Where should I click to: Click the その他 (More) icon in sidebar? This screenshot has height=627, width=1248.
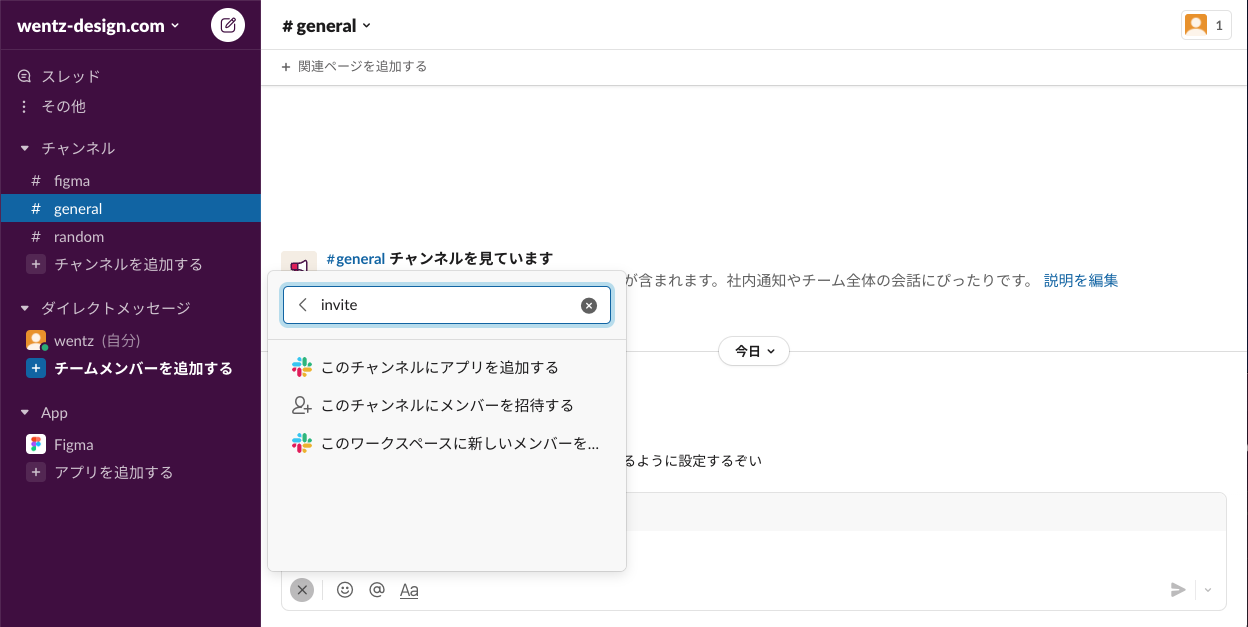(22, 106)
